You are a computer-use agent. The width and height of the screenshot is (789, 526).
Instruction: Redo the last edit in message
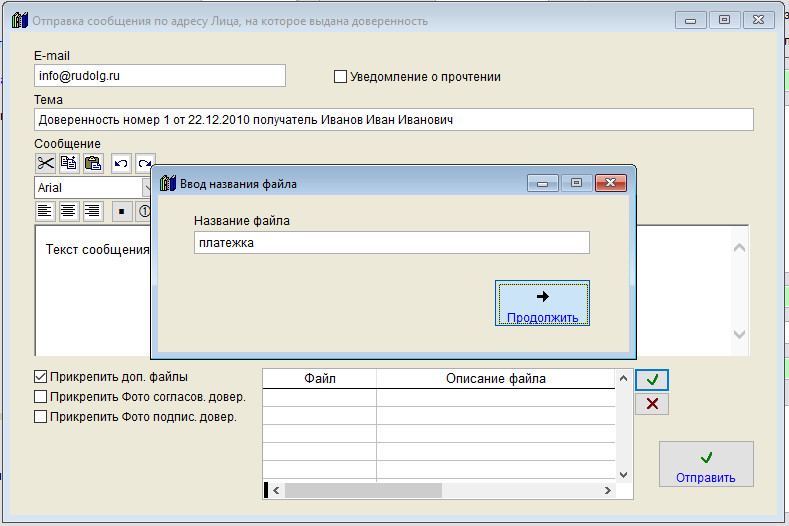coord(145,164)
